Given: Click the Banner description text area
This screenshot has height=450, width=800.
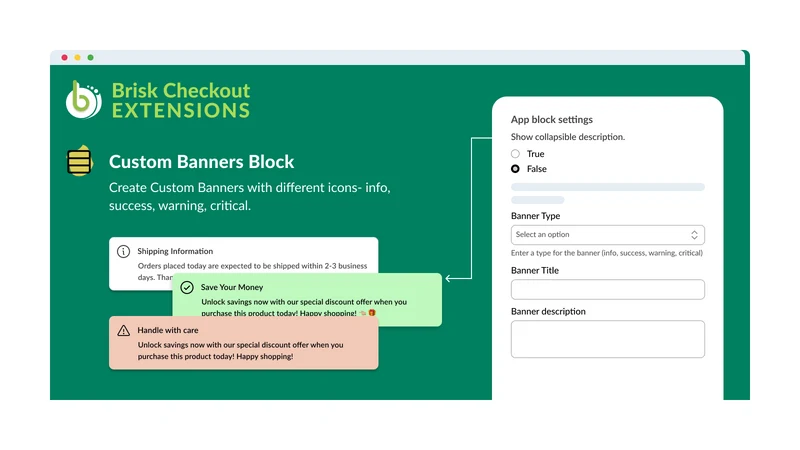Looking at the screenshot, I should [x=608, y=339].
